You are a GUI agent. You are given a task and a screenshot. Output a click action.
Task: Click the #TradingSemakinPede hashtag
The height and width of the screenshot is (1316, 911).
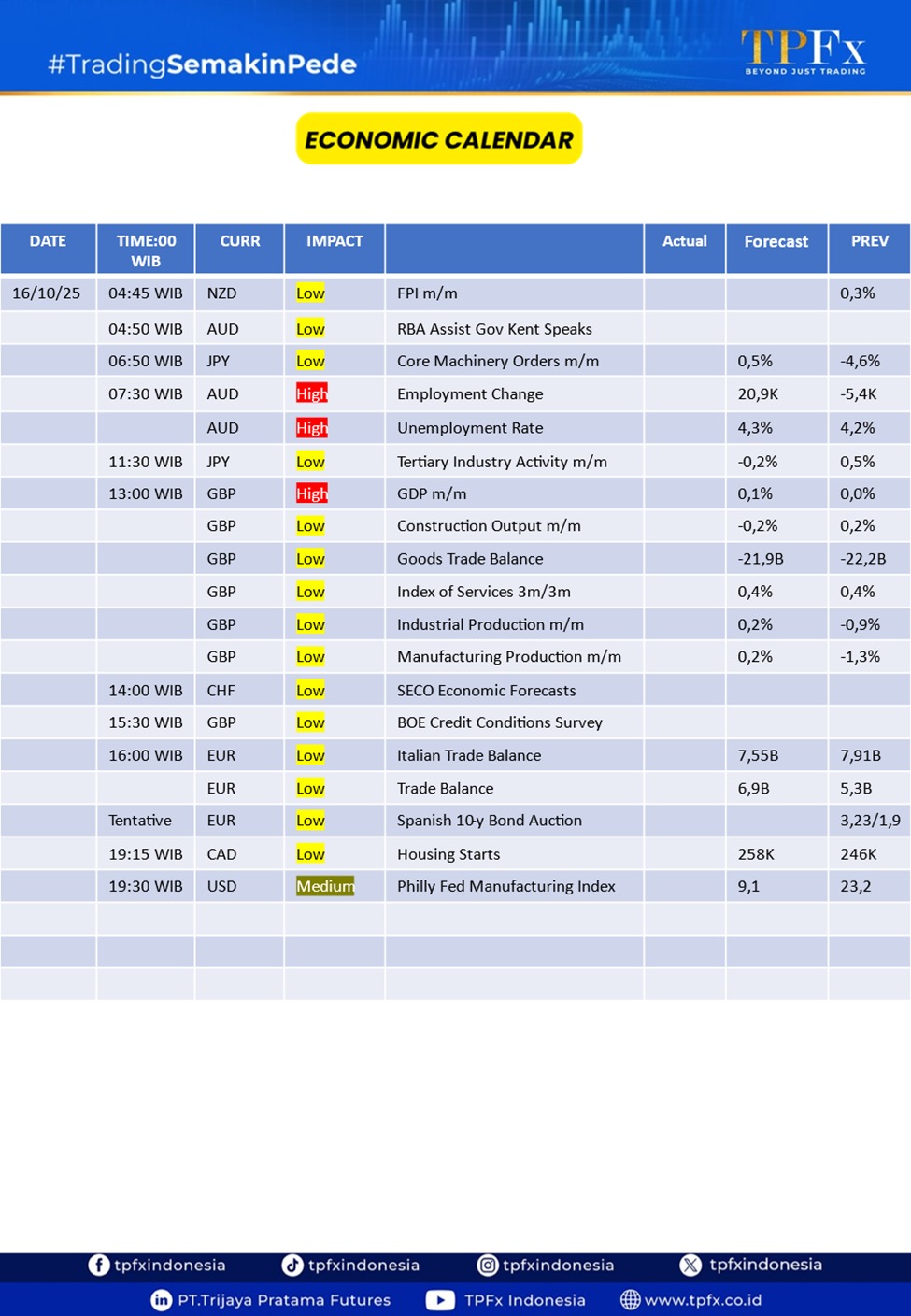pos(202,64)
